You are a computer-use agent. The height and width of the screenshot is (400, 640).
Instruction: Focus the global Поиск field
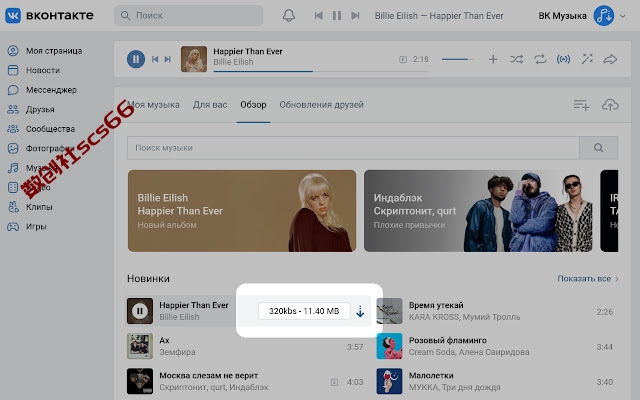pyautogui.click(x=189, y=16)
